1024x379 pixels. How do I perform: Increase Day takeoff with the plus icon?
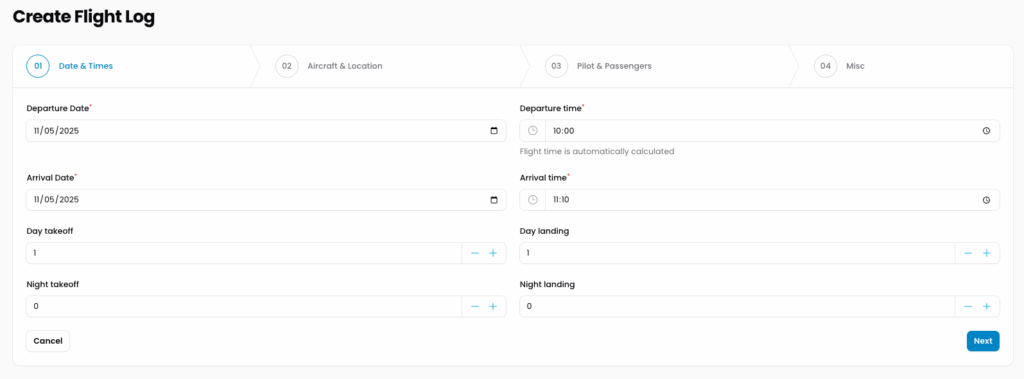pos(493,253)
